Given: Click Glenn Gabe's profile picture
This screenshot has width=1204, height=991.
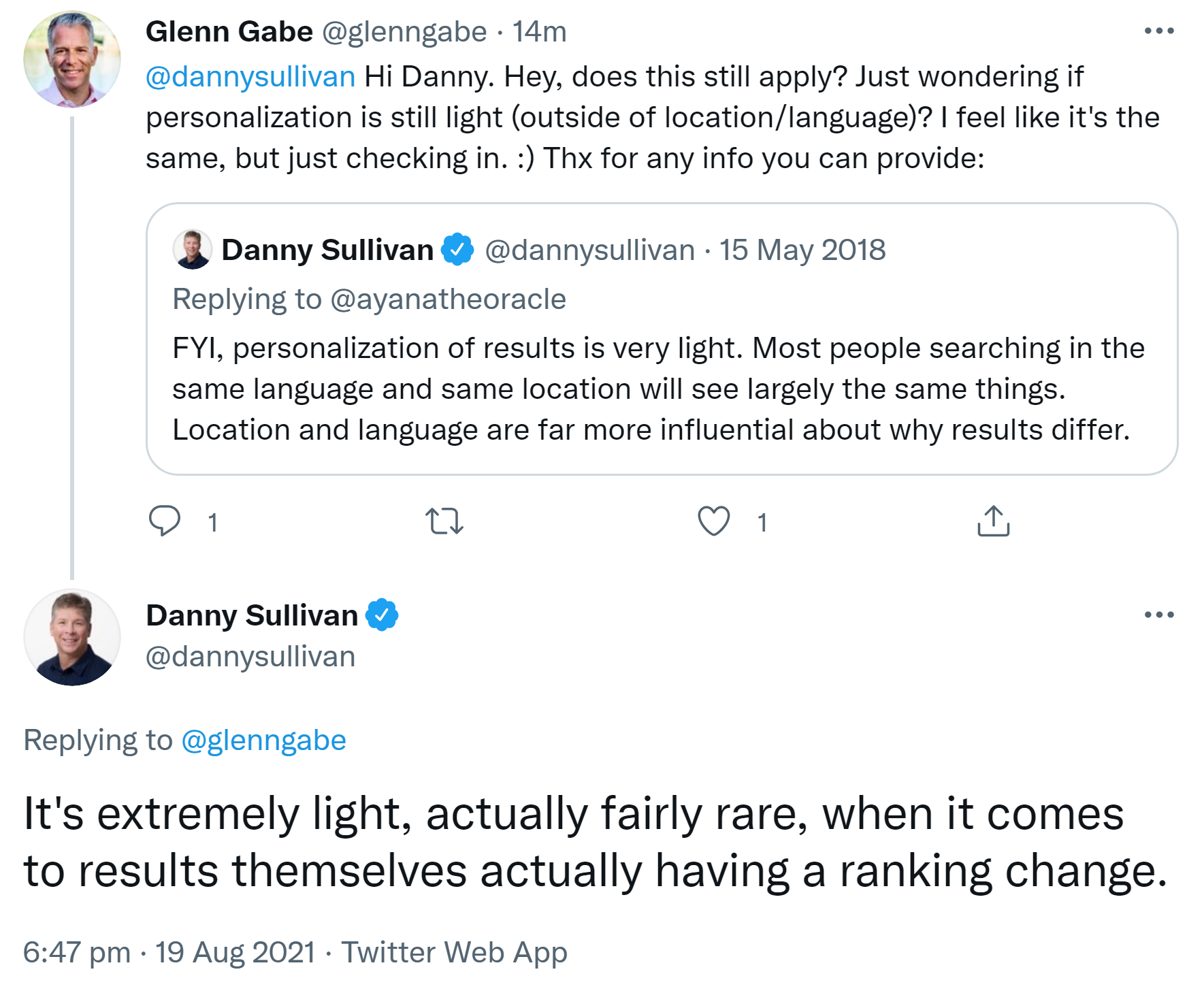Looking at the screenshot, I should point(72,59).
